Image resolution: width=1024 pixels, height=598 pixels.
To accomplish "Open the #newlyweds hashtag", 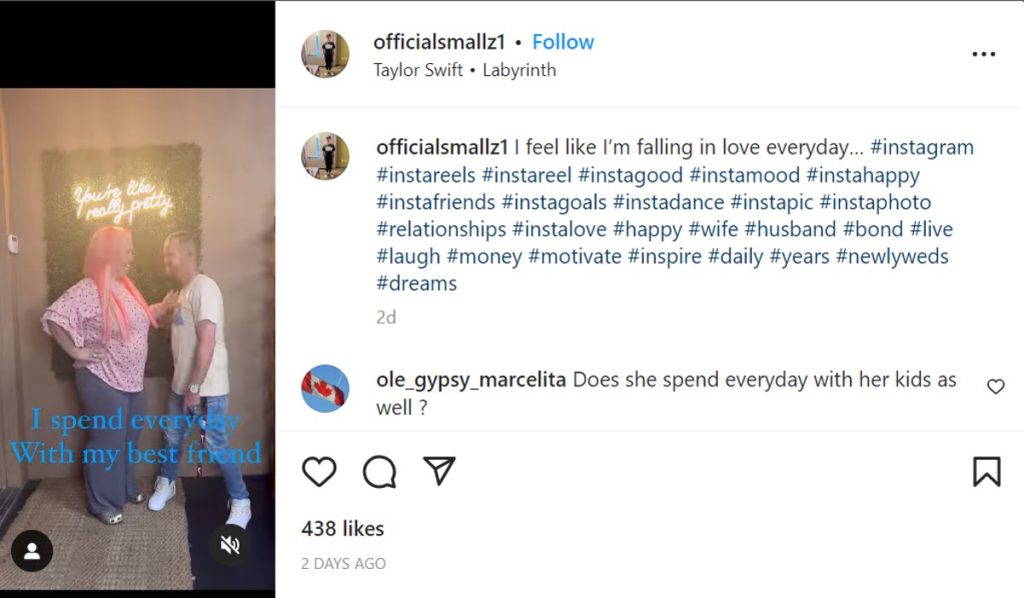I will pyautogui.click(x=892, y=256).
